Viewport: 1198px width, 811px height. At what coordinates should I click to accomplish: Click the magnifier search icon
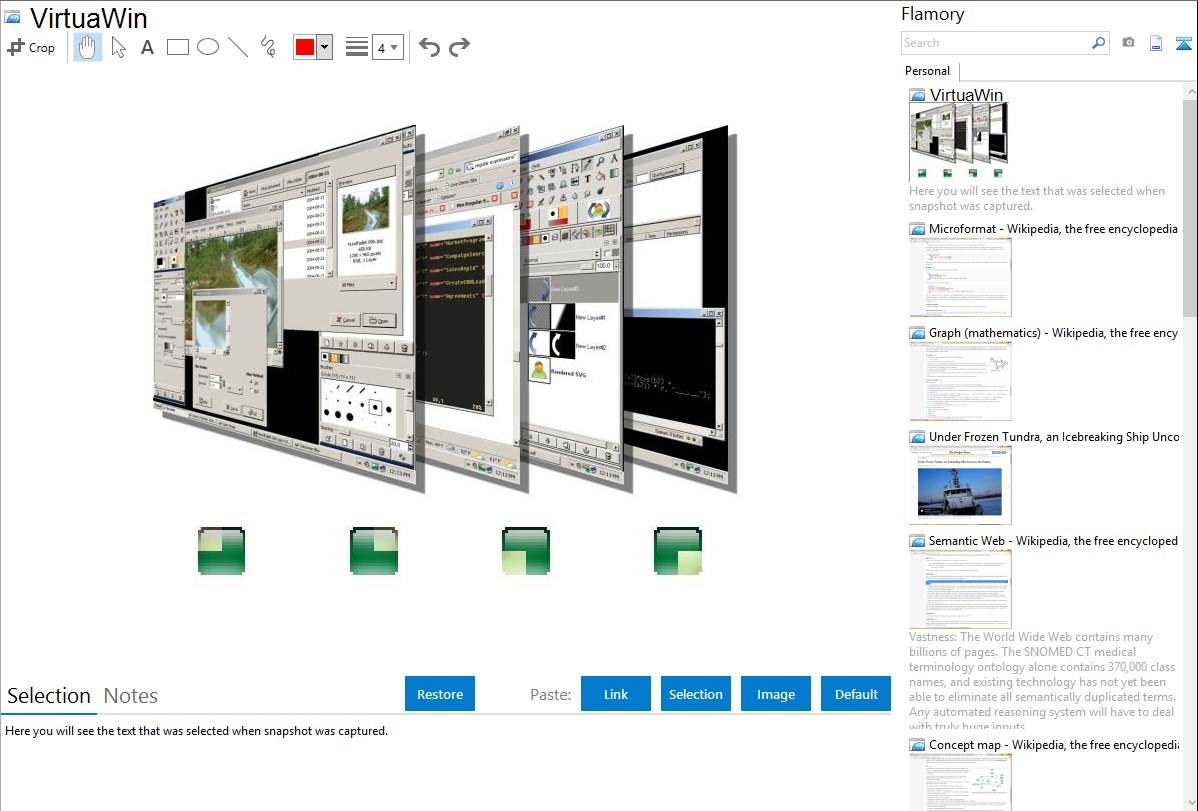(1098, 43)
